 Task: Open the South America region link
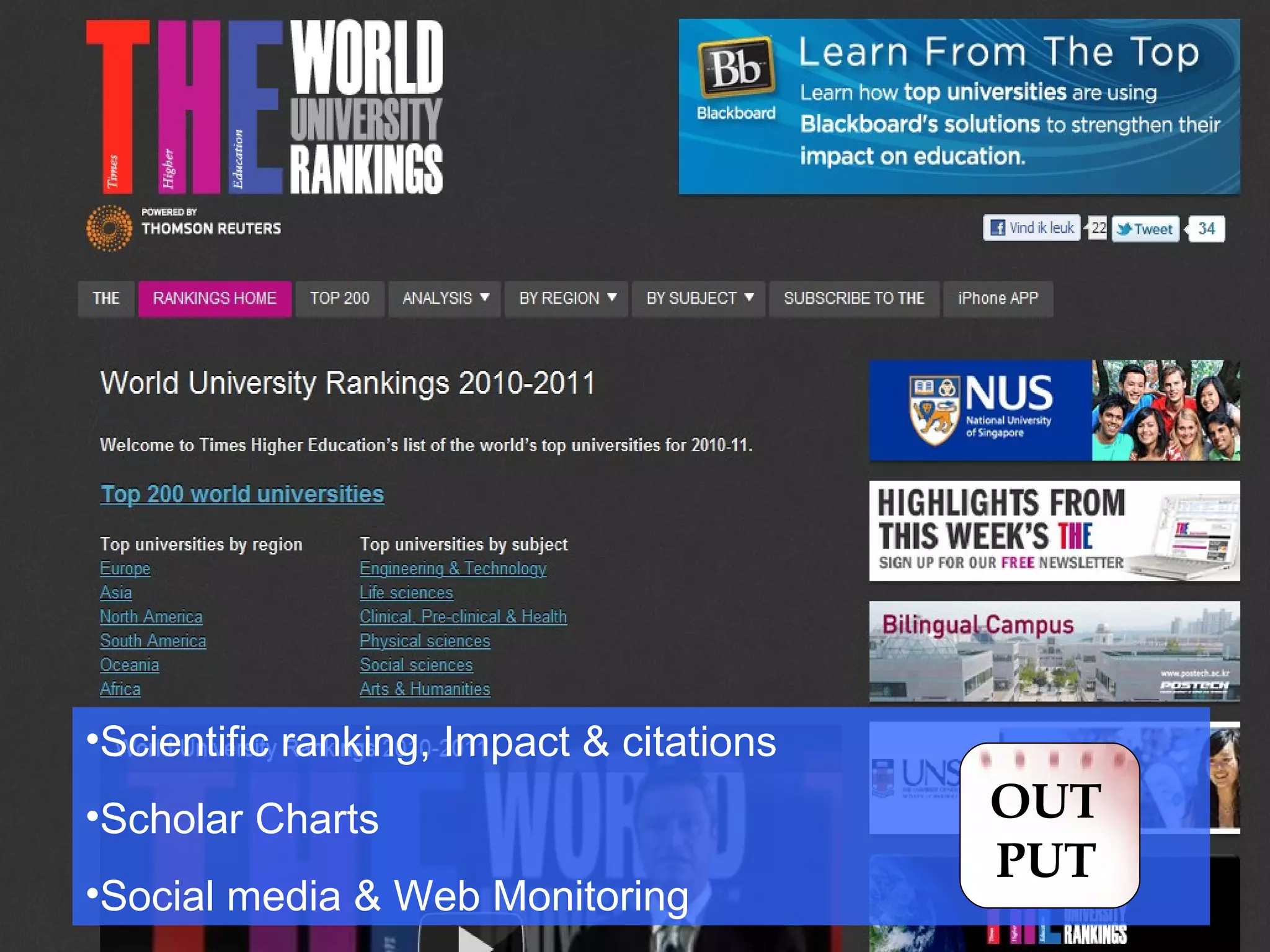click(153, 641)
